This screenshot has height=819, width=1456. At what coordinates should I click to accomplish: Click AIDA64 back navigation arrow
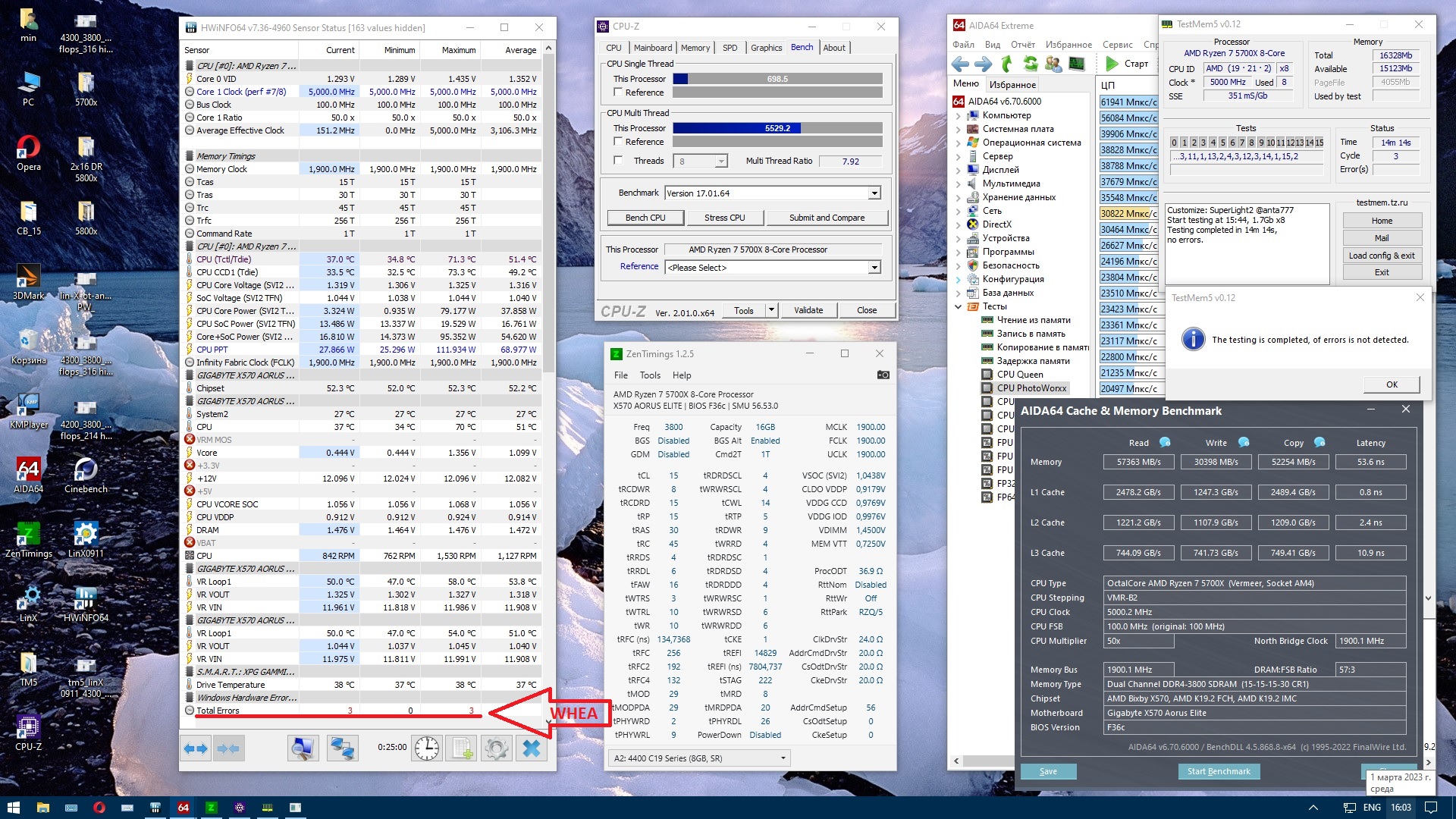(x=960, y=64)
